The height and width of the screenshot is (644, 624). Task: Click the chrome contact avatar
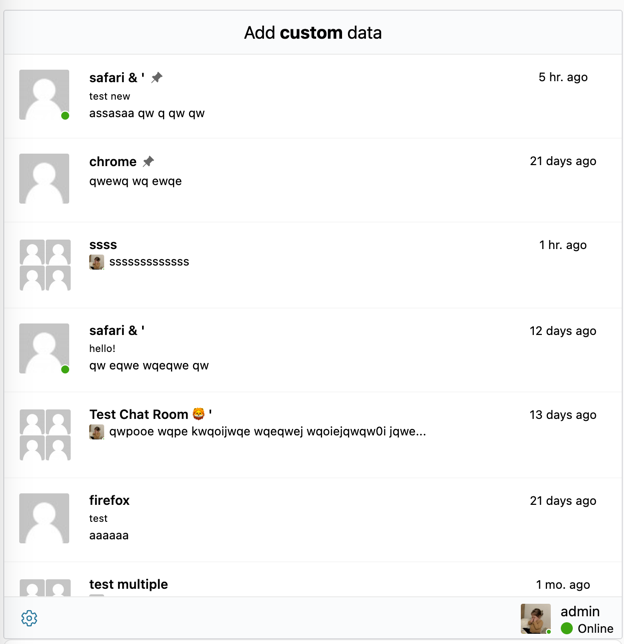[x=45, y=179]
